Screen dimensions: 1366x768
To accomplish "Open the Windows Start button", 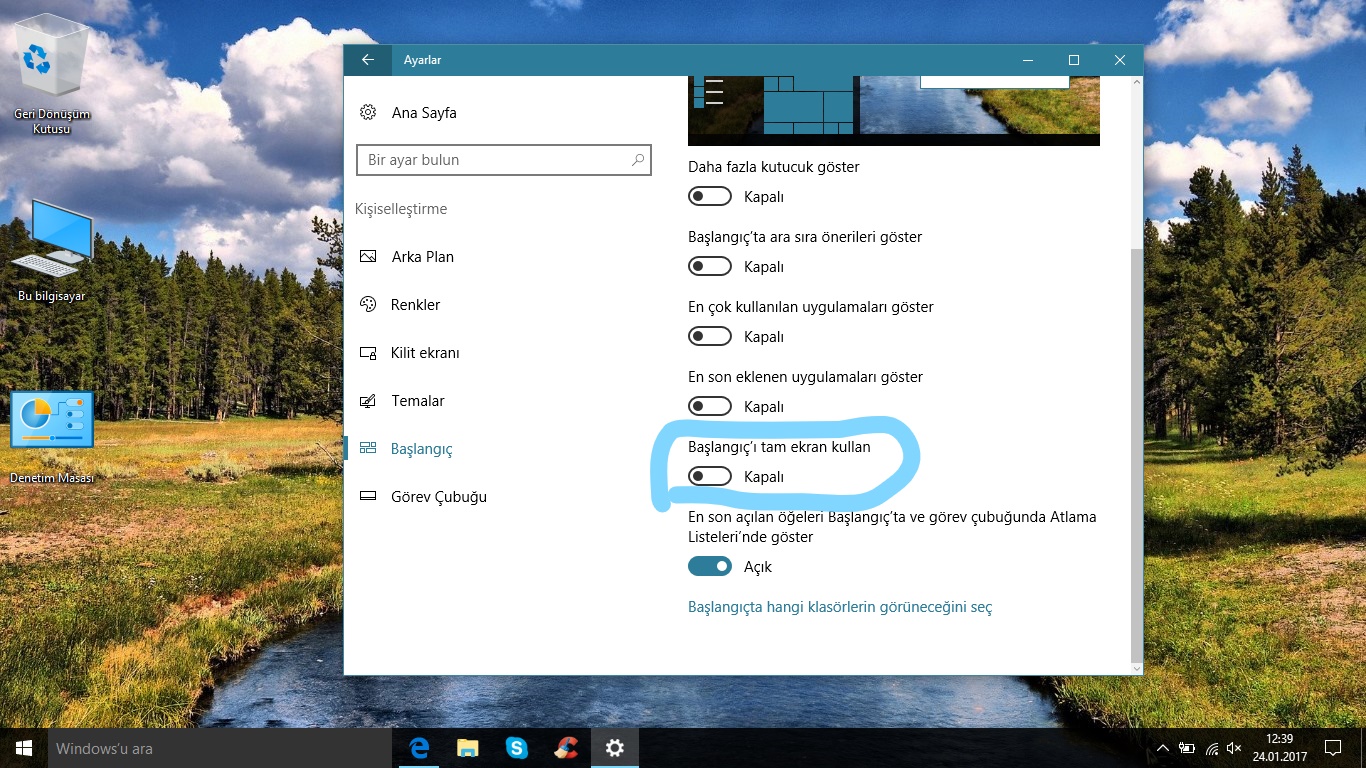I will (x=24, y=748).
